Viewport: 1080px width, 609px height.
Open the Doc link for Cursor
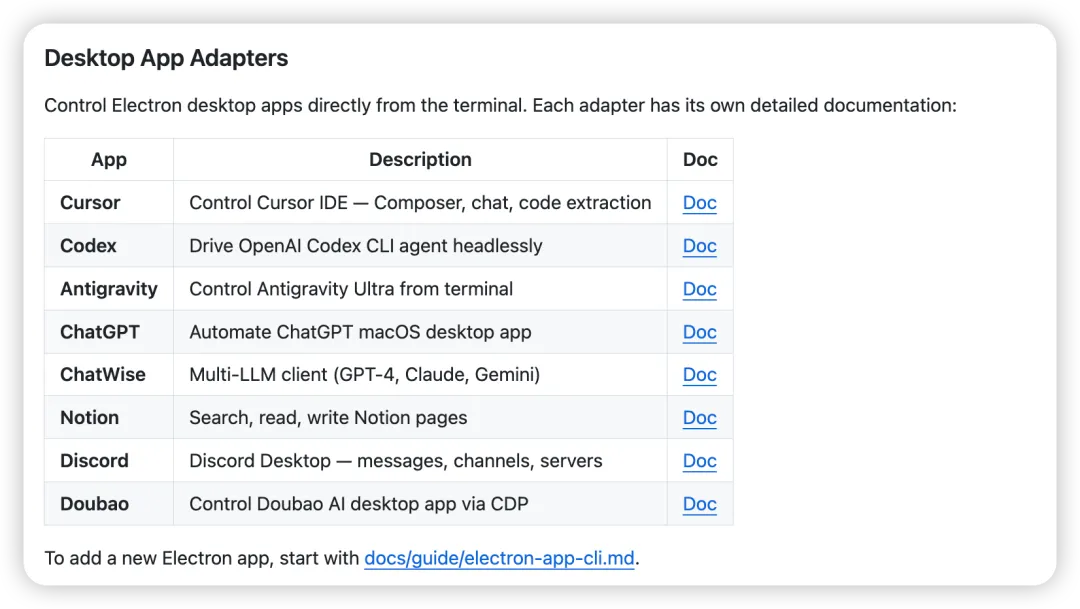[x=699, y=203]
